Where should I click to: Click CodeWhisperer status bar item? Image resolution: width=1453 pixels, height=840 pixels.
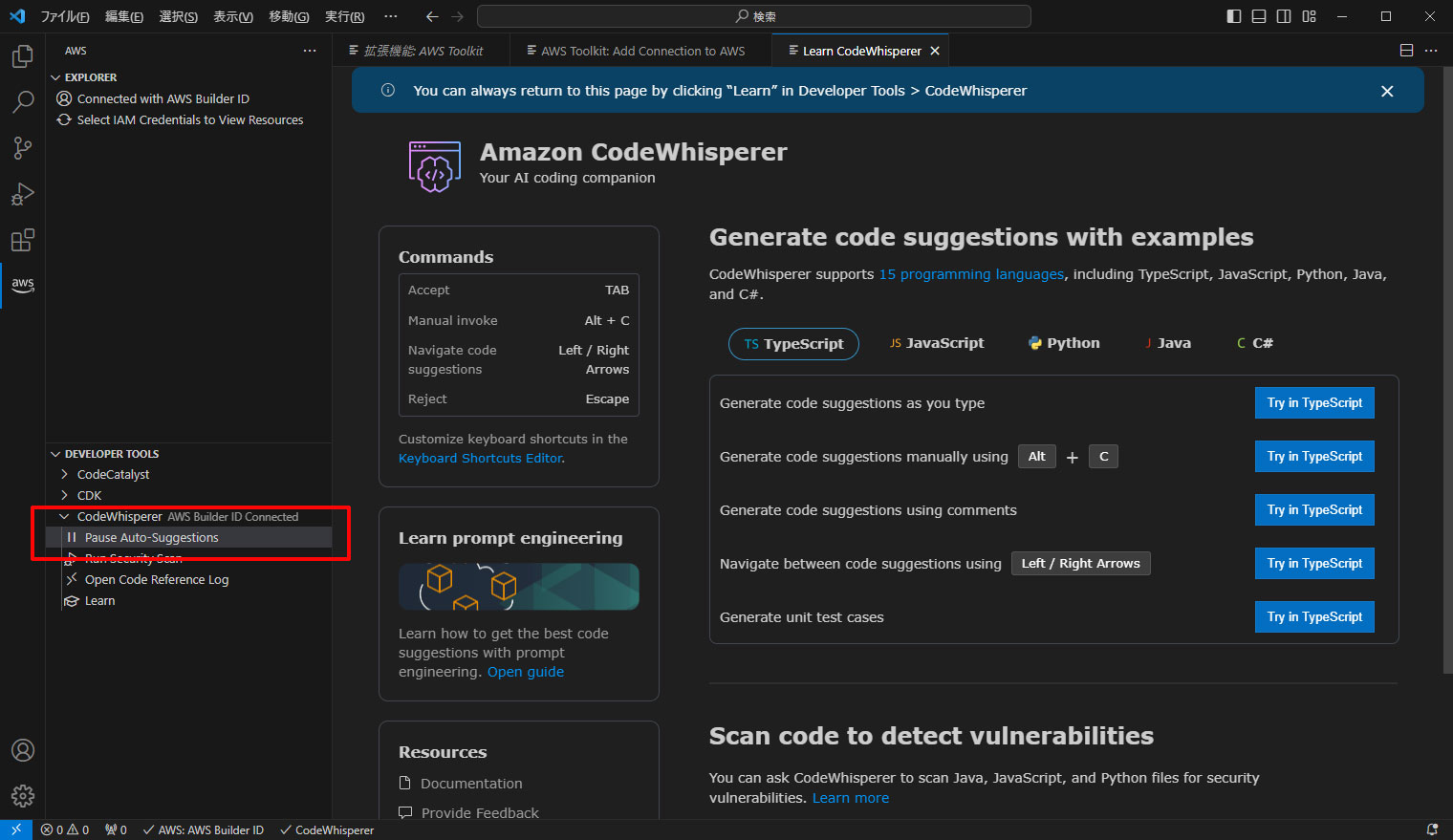click(327, 829)
